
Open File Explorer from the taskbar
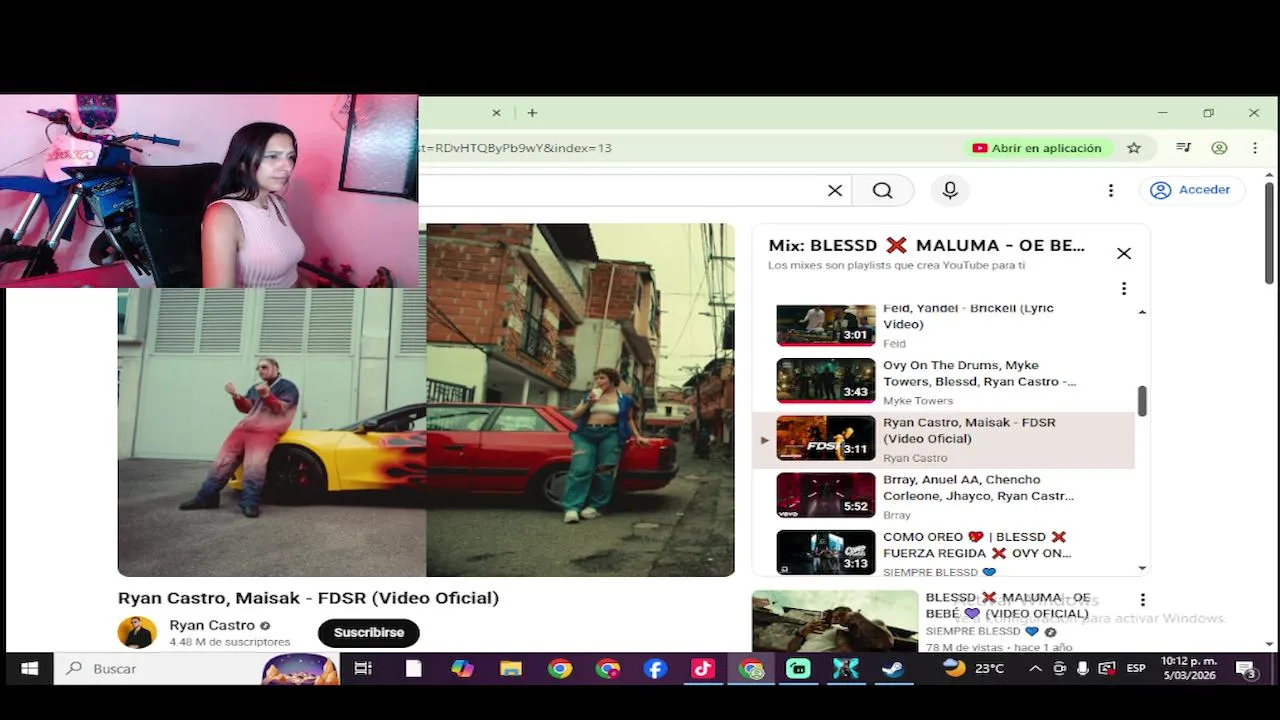point(511,668)
